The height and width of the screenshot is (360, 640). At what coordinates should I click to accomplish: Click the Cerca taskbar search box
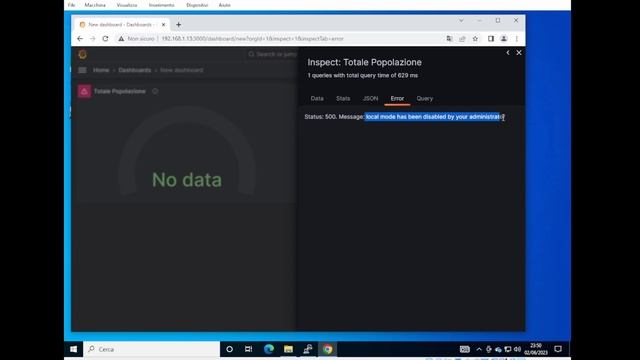151,349
